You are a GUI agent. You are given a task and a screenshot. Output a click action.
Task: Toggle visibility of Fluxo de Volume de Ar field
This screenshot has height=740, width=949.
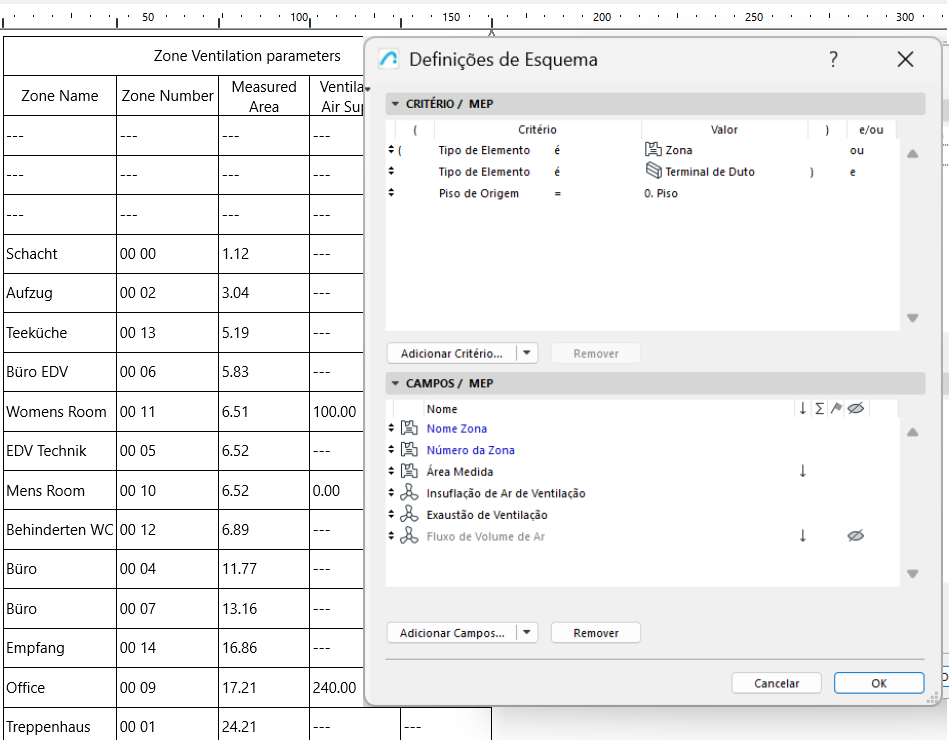[x=855, y=536]
